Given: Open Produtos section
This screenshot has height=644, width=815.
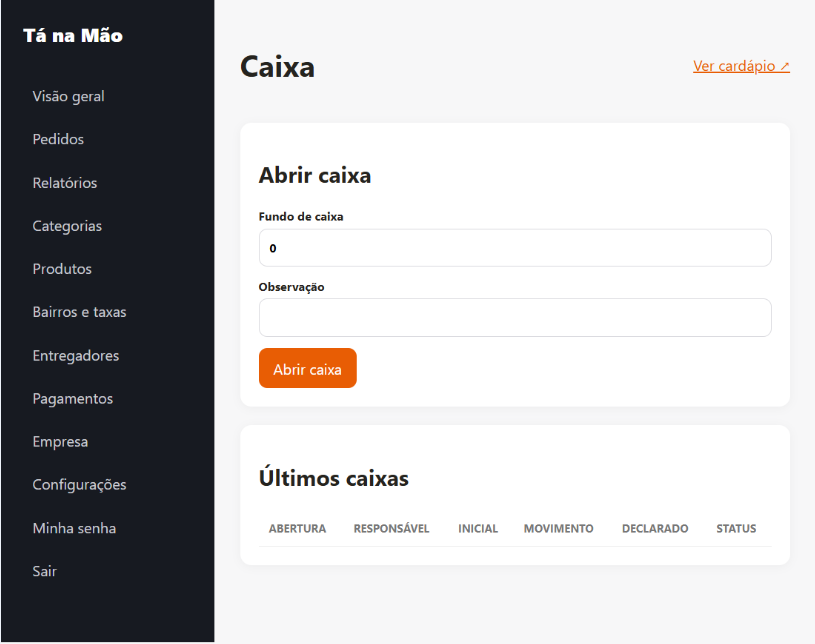Looking at the screenshot, I should (x=62, y=269).
